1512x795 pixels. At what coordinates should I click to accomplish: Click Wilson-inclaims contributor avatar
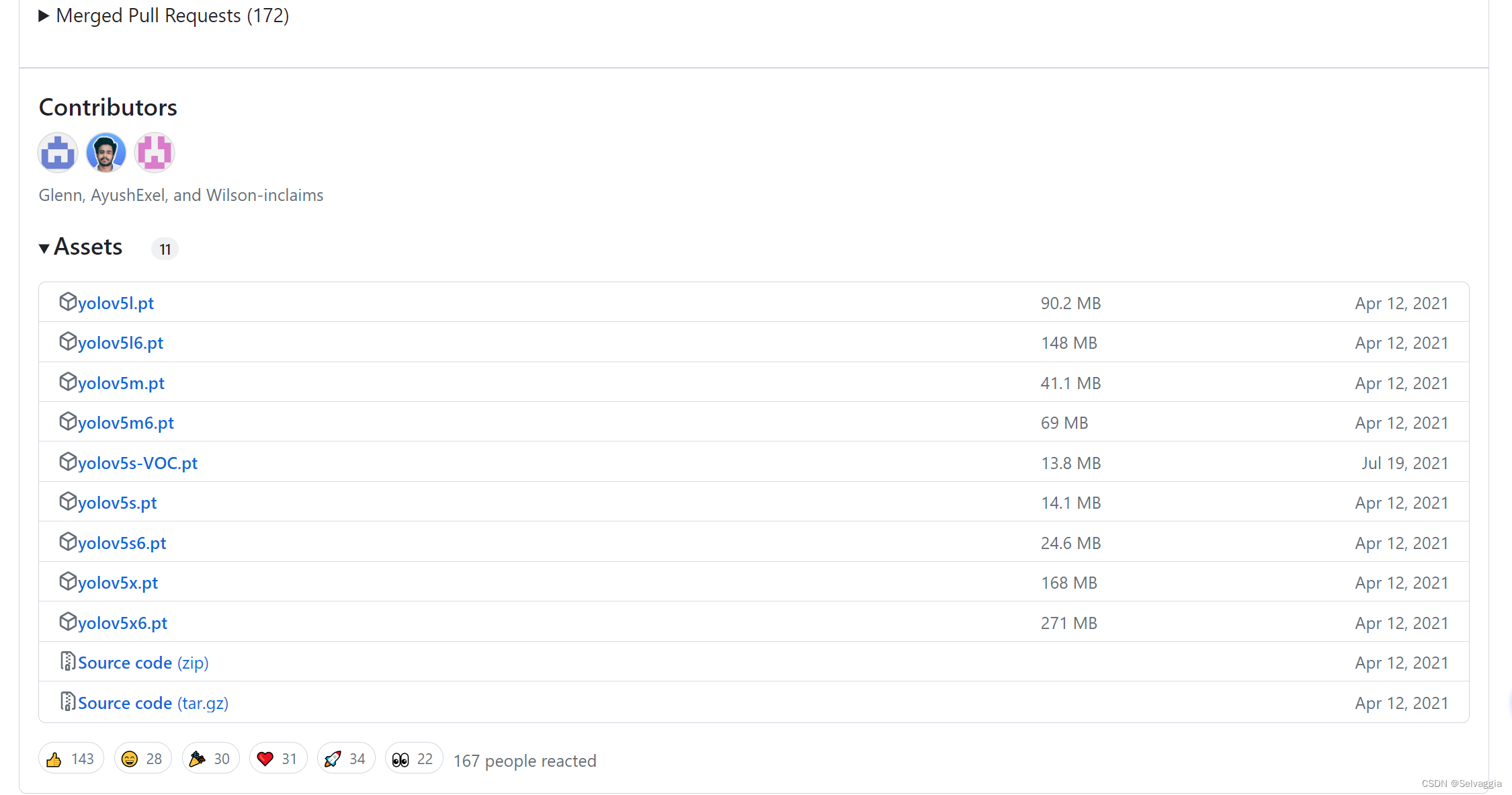(154, 152)
